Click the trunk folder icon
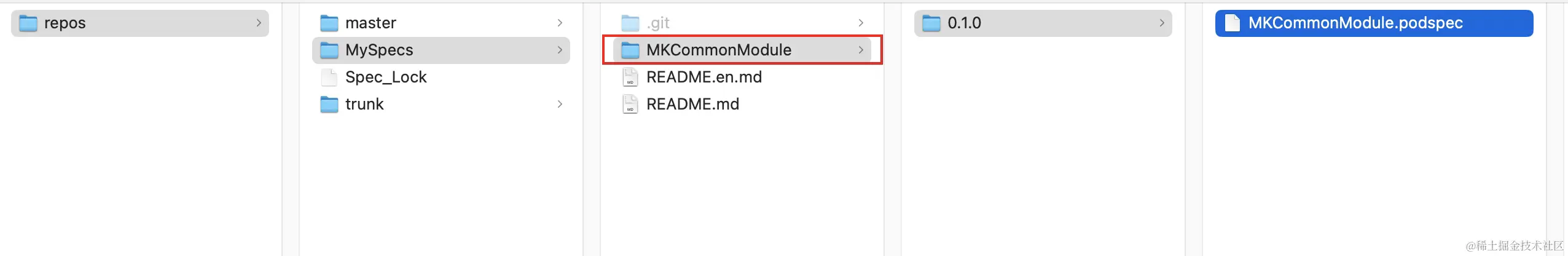The width and height of the screenshot is (1568, 256). click(329, 105)
